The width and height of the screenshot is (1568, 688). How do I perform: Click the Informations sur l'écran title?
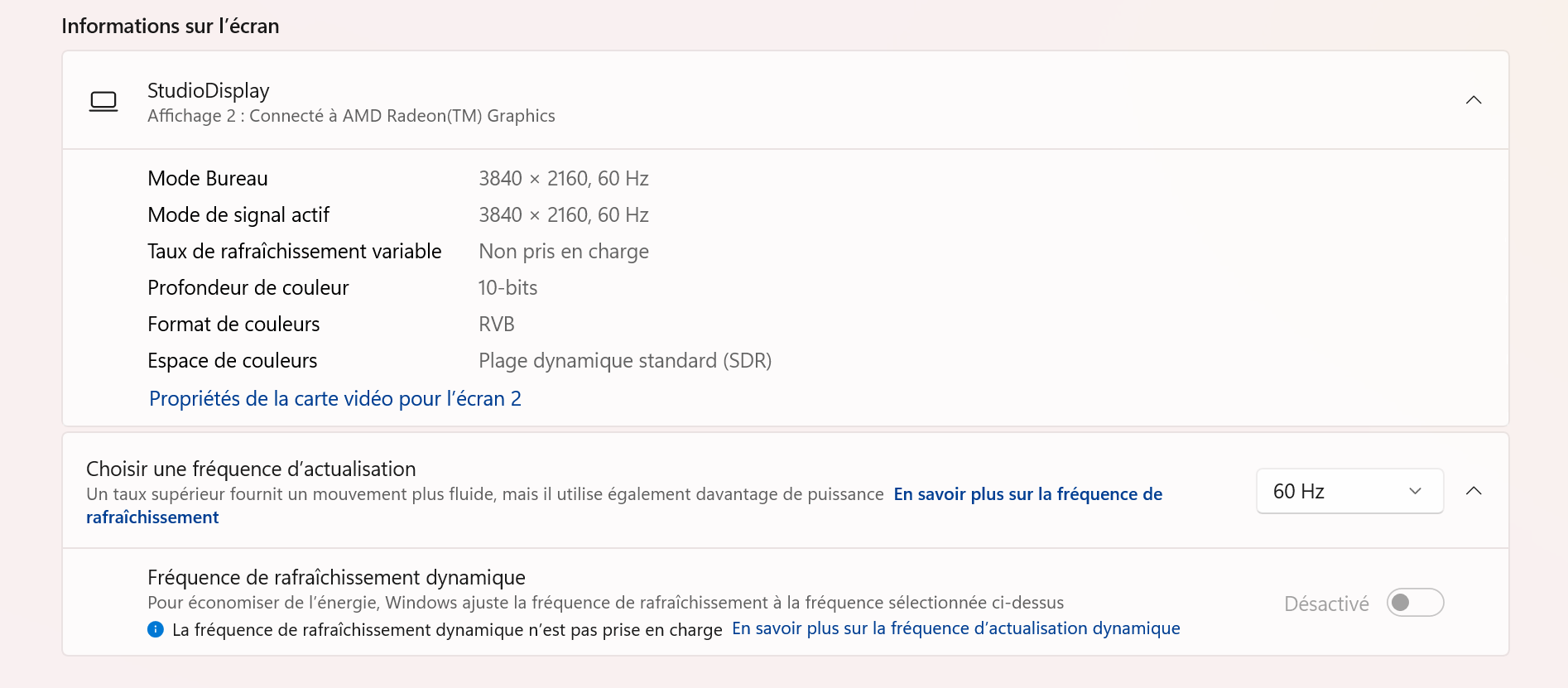171,26
